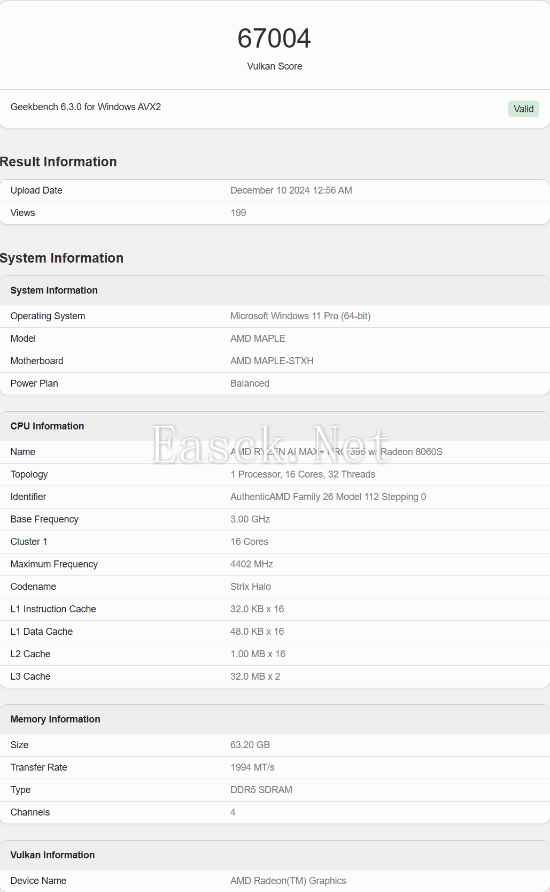Click the green Valid badge
The height and width of the screenshot is (892, 550).
[523, 109]
